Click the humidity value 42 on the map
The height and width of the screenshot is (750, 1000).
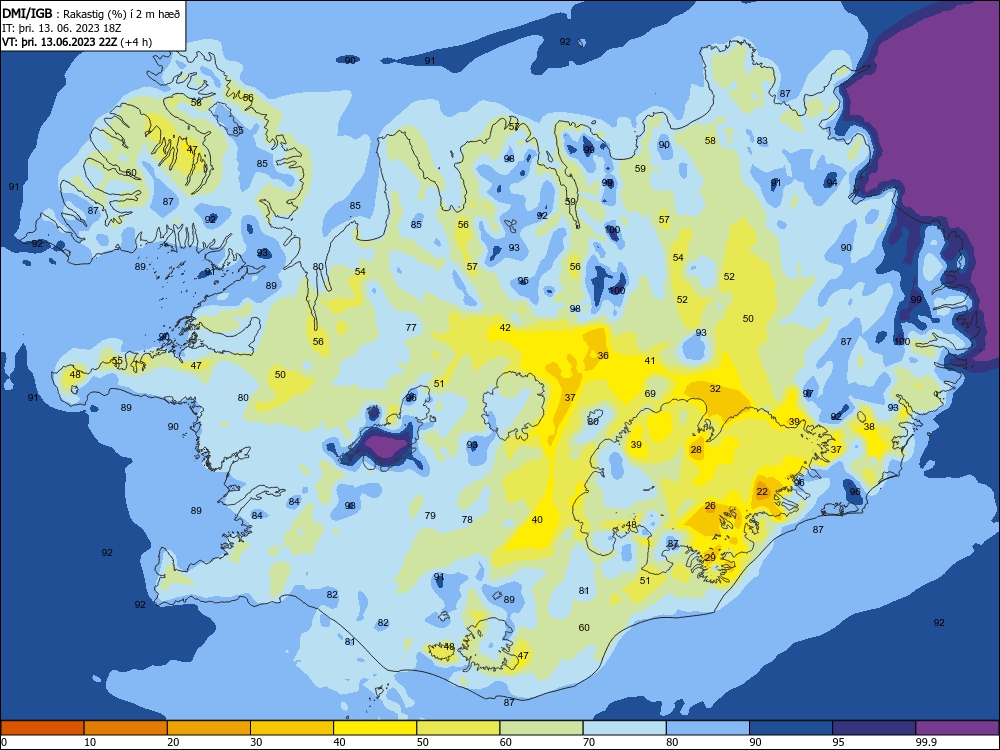(x=505, y=328)
